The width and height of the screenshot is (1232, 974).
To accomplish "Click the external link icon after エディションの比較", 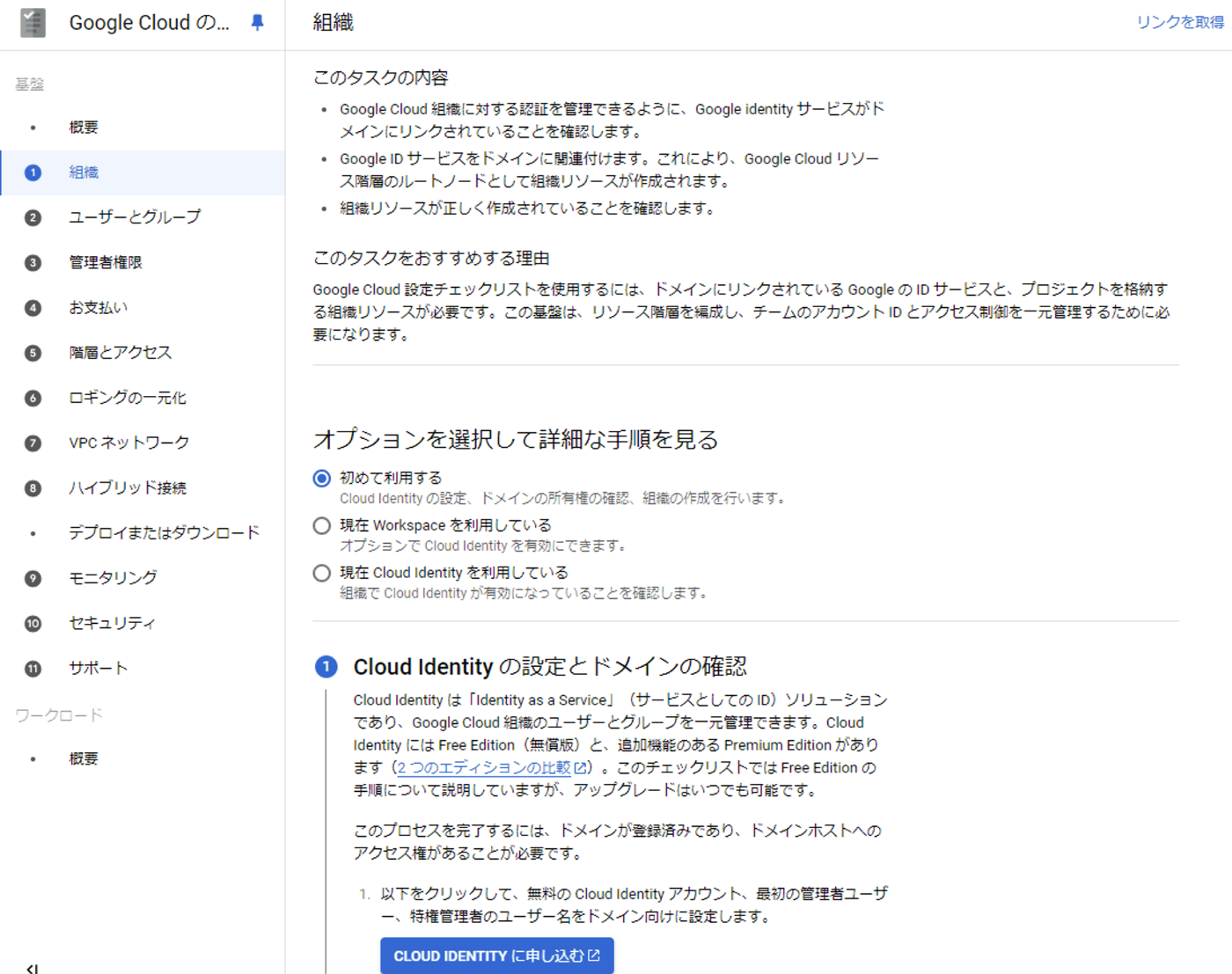I will point(580,768).
